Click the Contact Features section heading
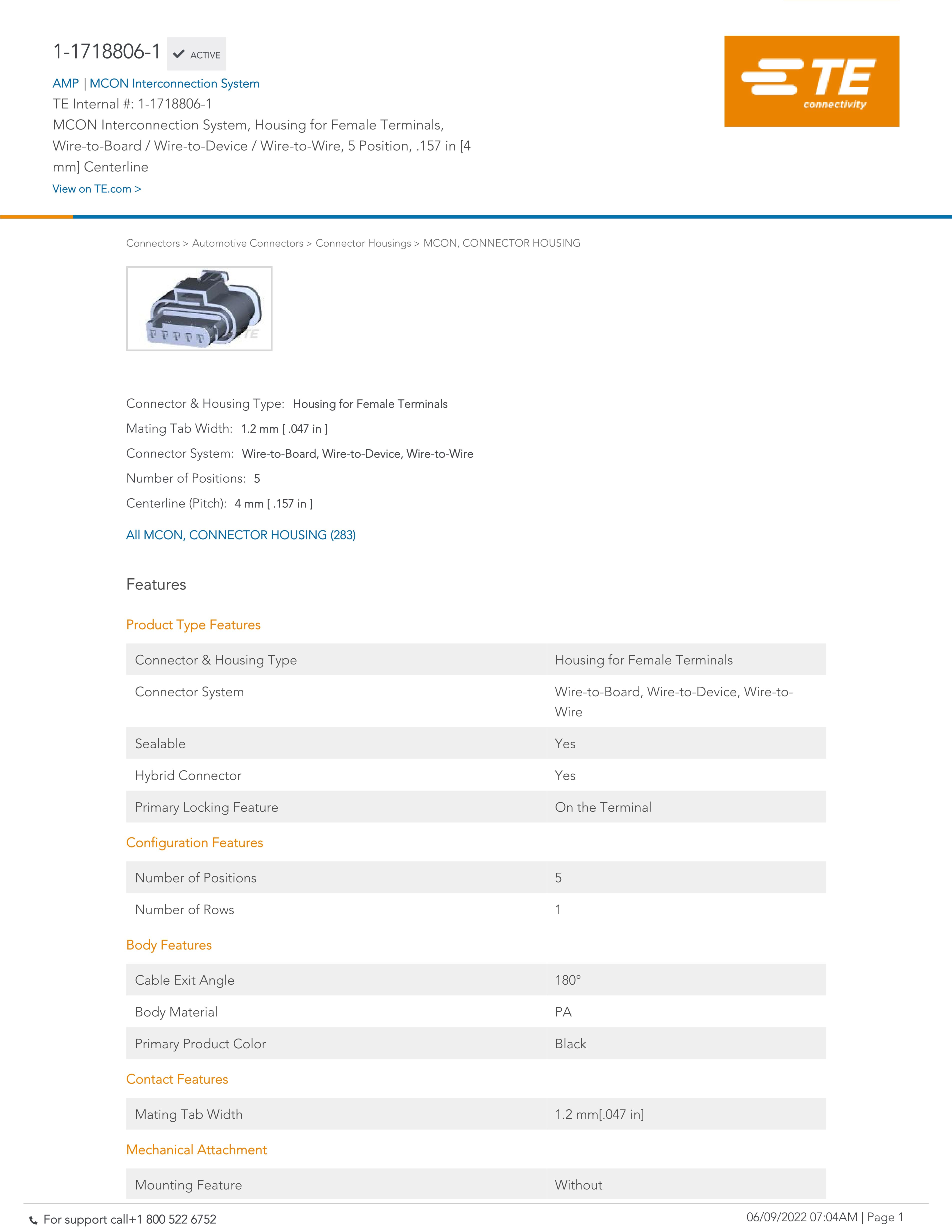Screen dimensions: 952x1232 click(x=177, y=1080)
